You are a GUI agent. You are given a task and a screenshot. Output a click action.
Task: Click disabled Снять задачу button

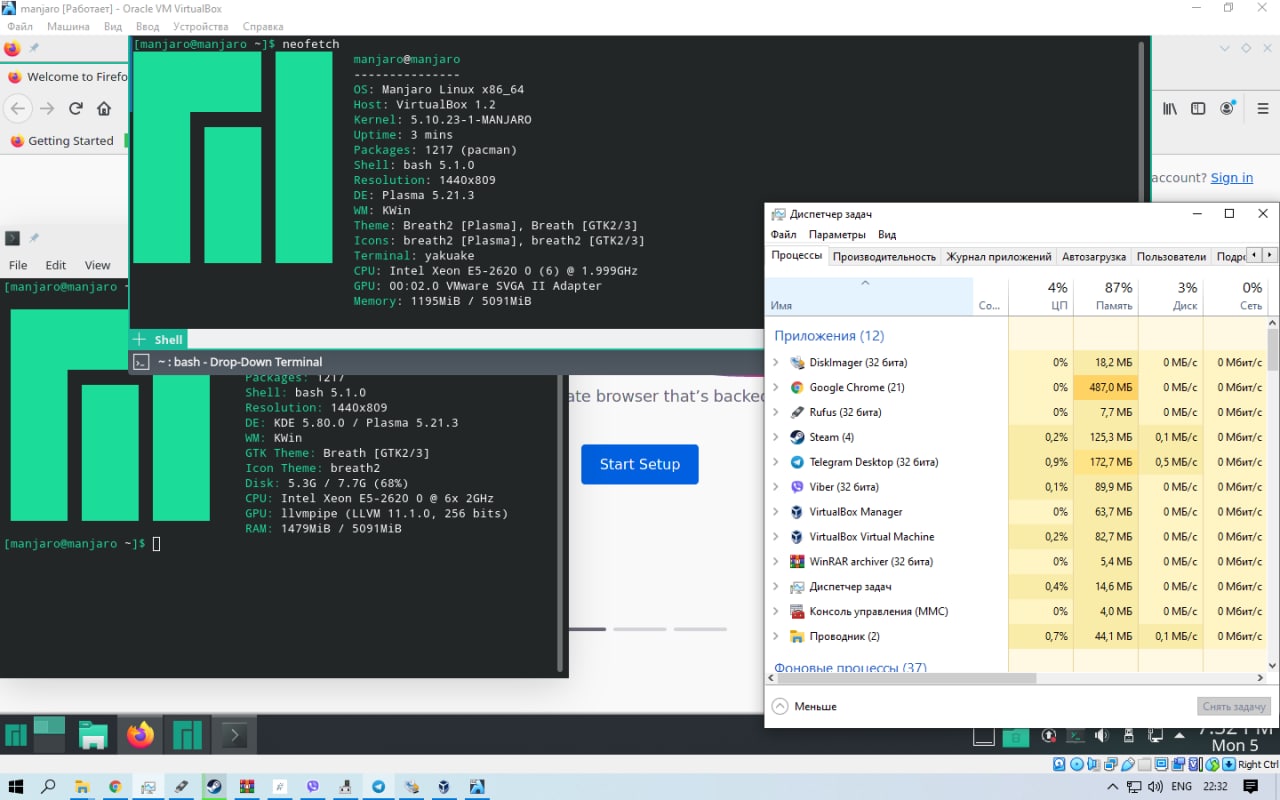[x=1234, y=706]
